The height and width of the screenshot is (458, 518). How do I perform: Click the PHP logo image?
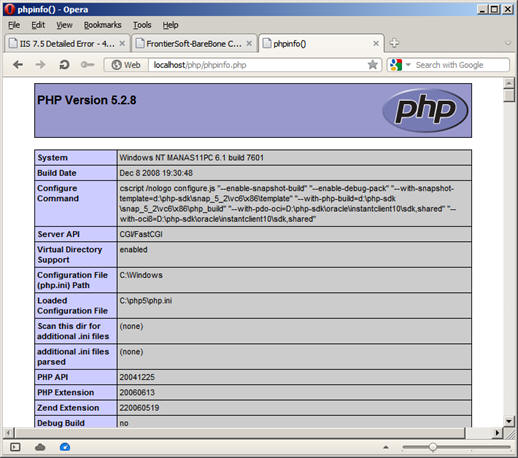(425, 110)
